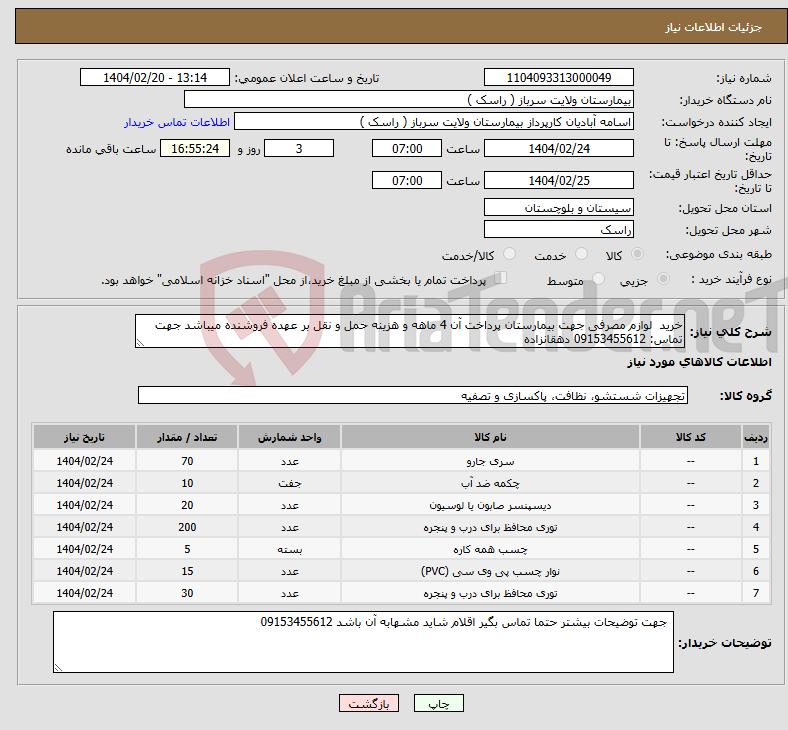
Task: Click the price validity date 1404/02/25 field
Action: [558, 180]
